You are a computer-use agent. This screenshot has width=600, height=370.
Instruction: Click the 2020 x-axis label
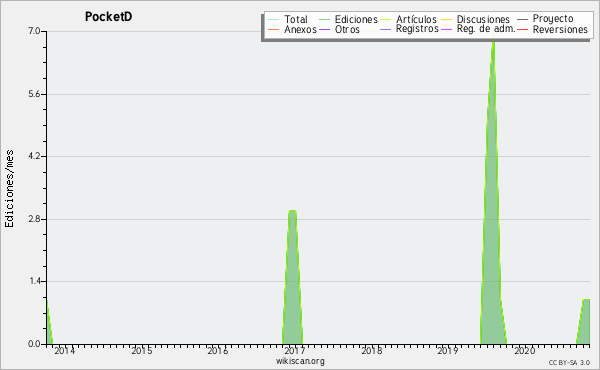[525, 350]
